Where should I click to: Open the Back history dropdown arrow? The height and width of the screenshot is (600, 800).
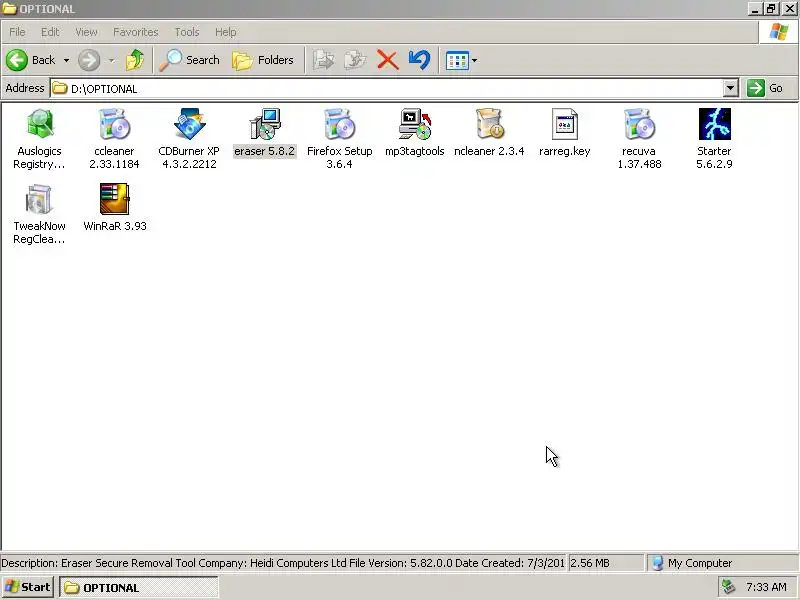(66, 60)
